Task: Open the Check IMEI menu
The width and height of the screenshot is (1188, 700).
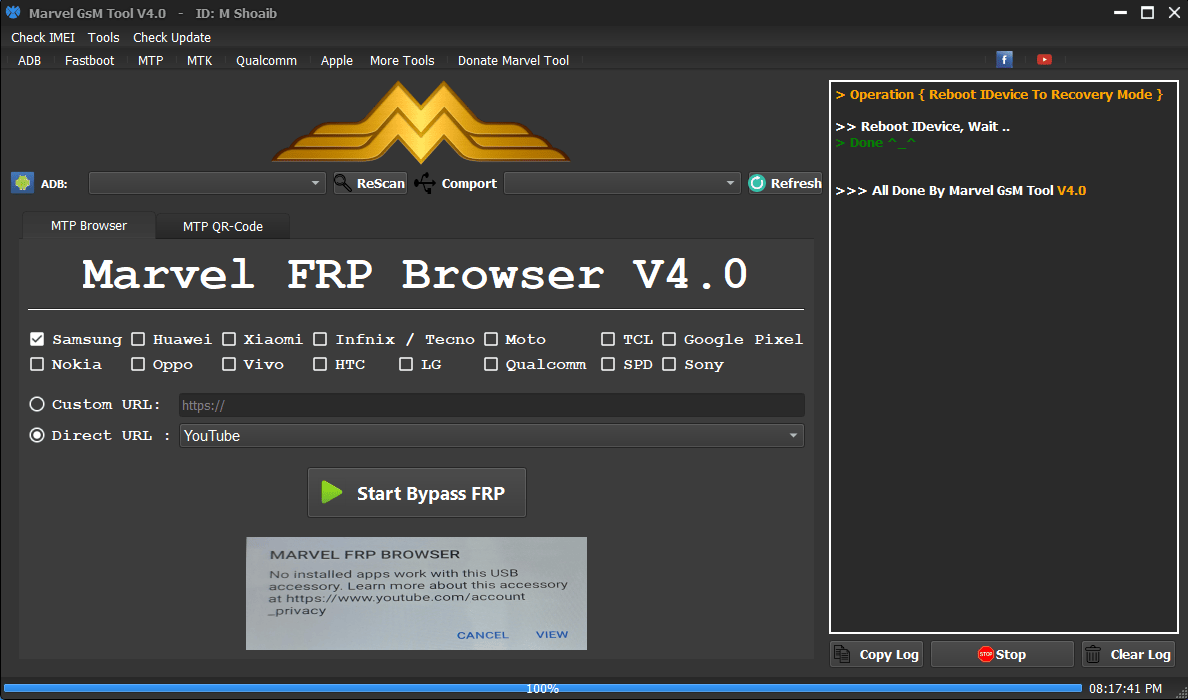Action: pos(42,37)
